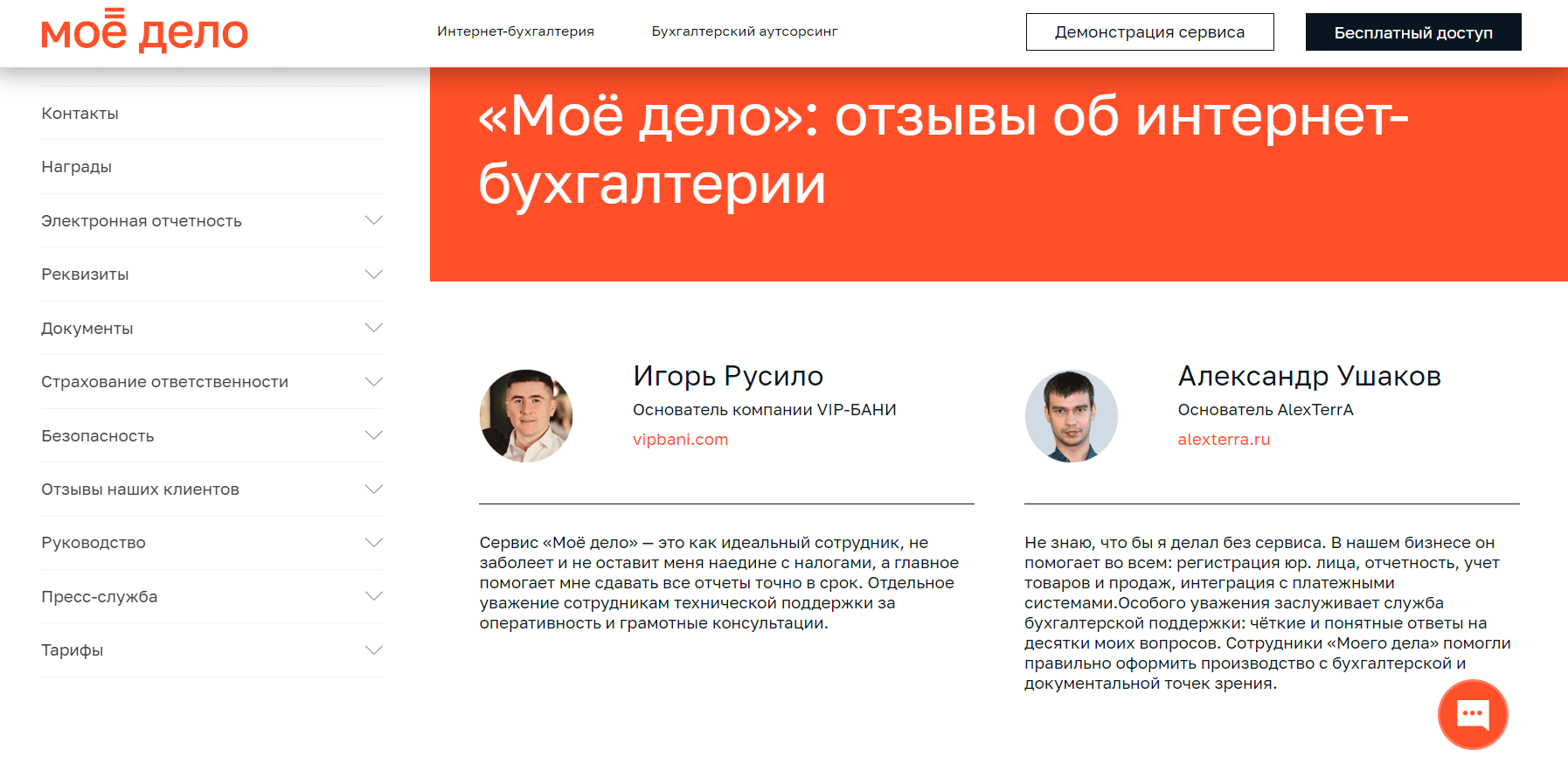The width and height of the screenshot is (1568, 757).
Task: Select Отзывы наших клиентов sidebar label
Action: [x=141, y=490]
